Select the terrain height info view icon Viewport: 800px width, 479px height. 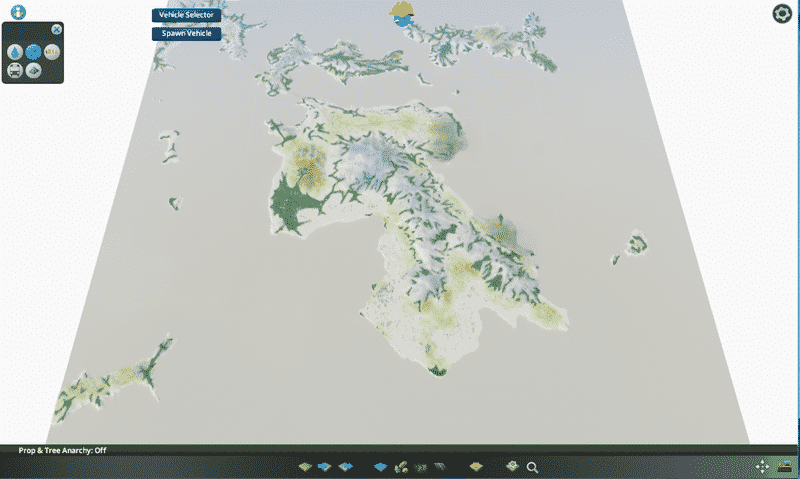tap(34, 70)
